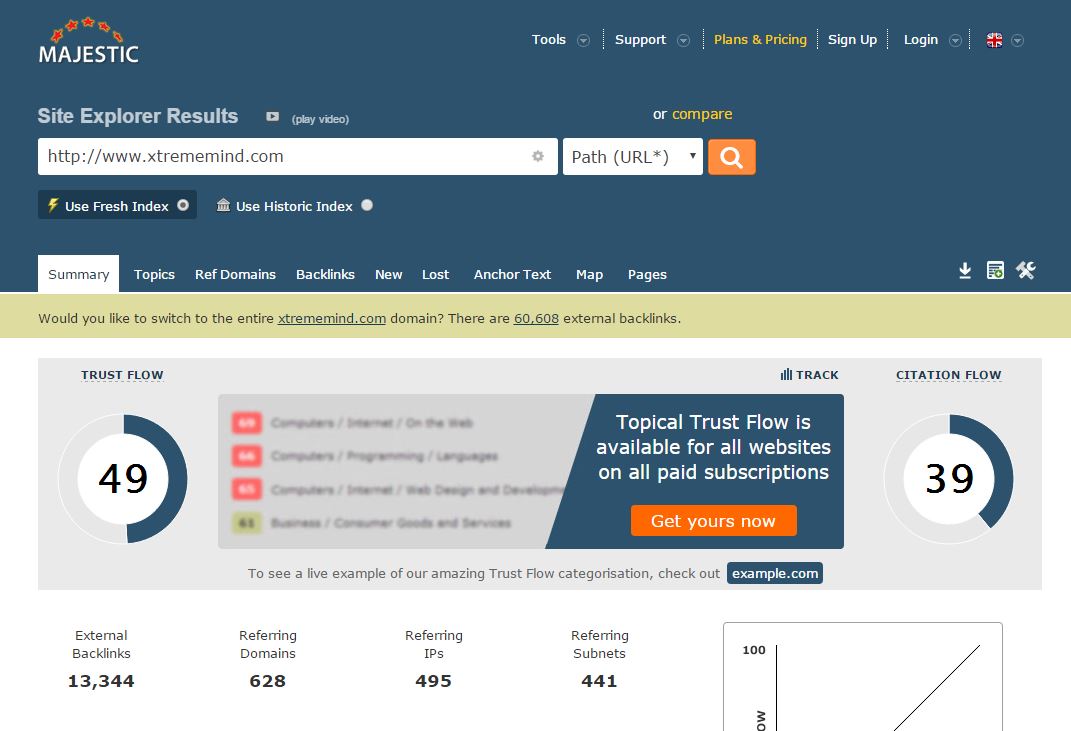The height and width of the screenshot is (731, 1071).
Task: Click the URL search input field
Action: [x=285, y=156]
